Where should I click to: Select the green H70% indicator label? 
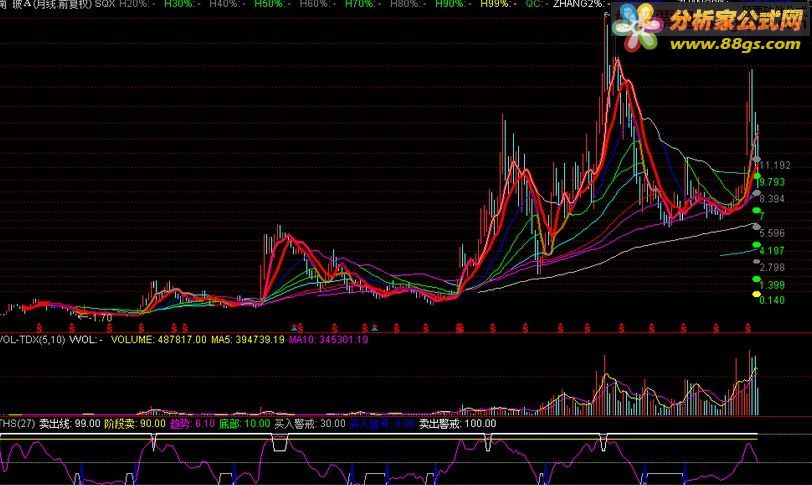(363, 4)
